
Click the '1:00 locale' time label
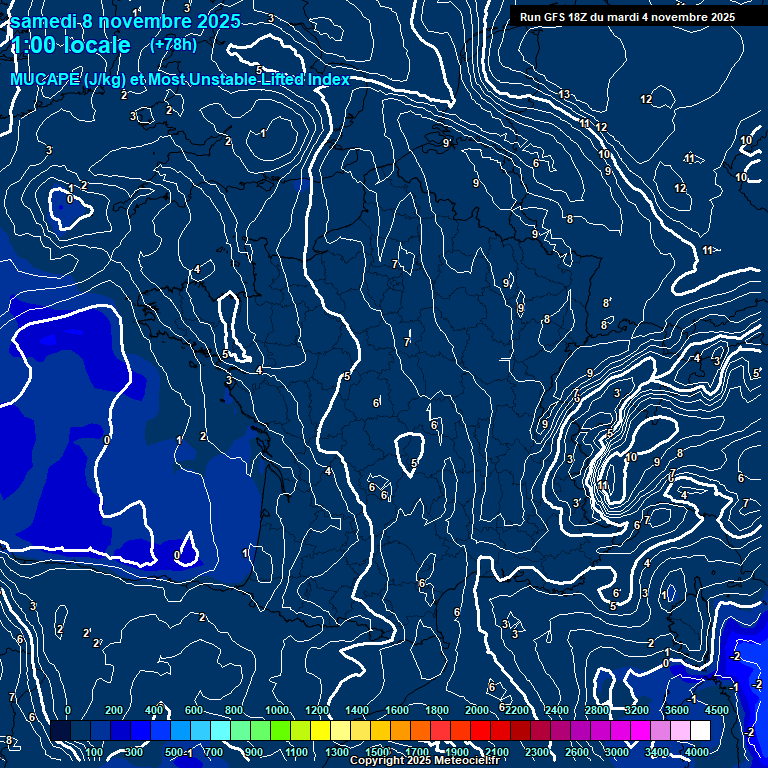[71, 45]
